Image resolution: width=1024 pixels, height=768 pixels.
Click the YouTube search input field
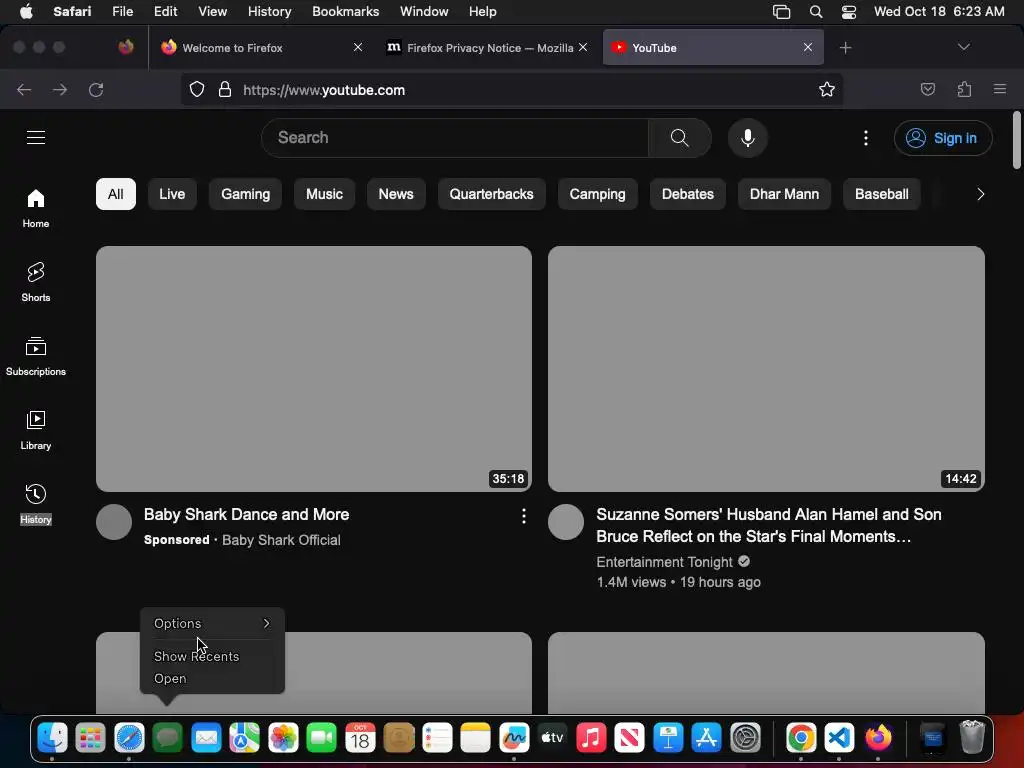click(455, 138)
